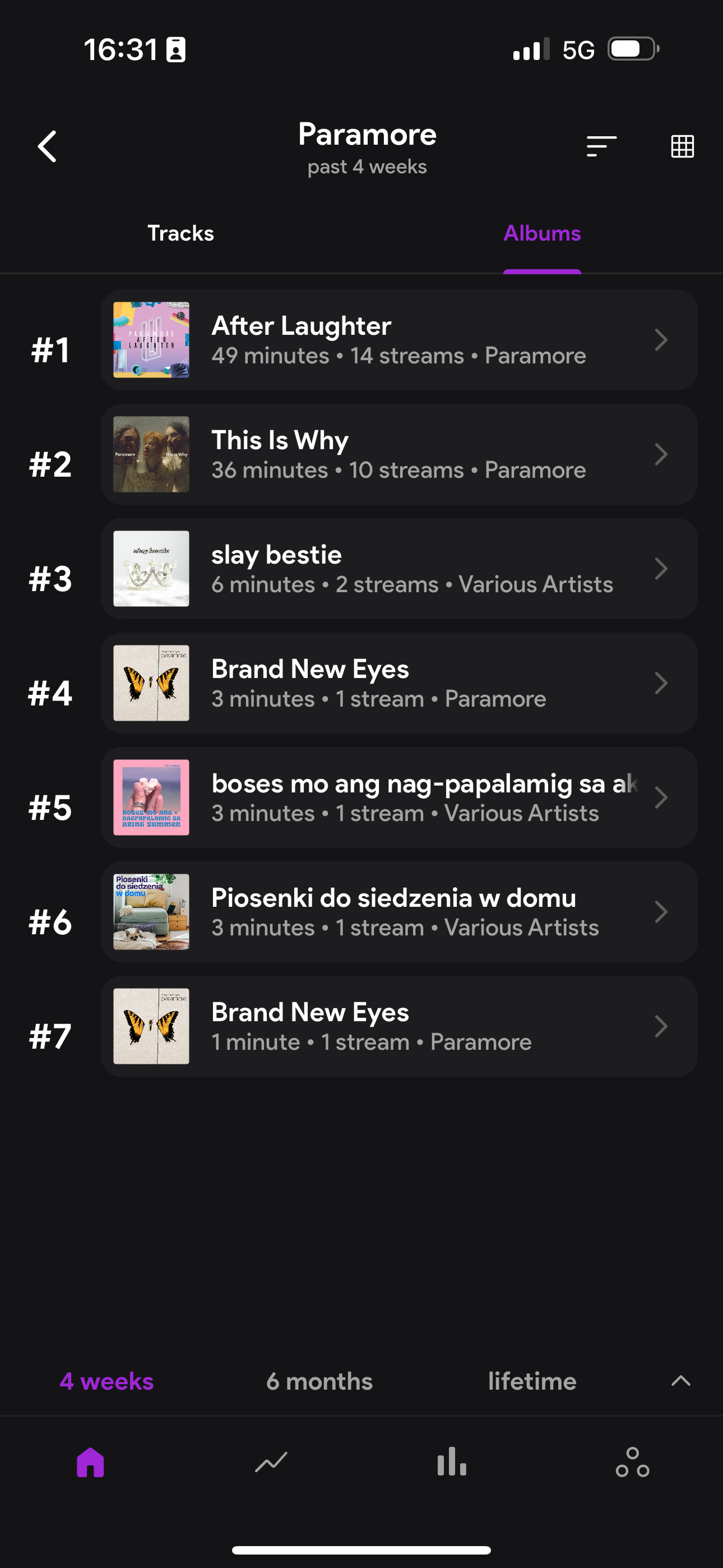The image size is (723, 1568).
Task: Tap the 5G network status indicator
Action: point(577,50)
